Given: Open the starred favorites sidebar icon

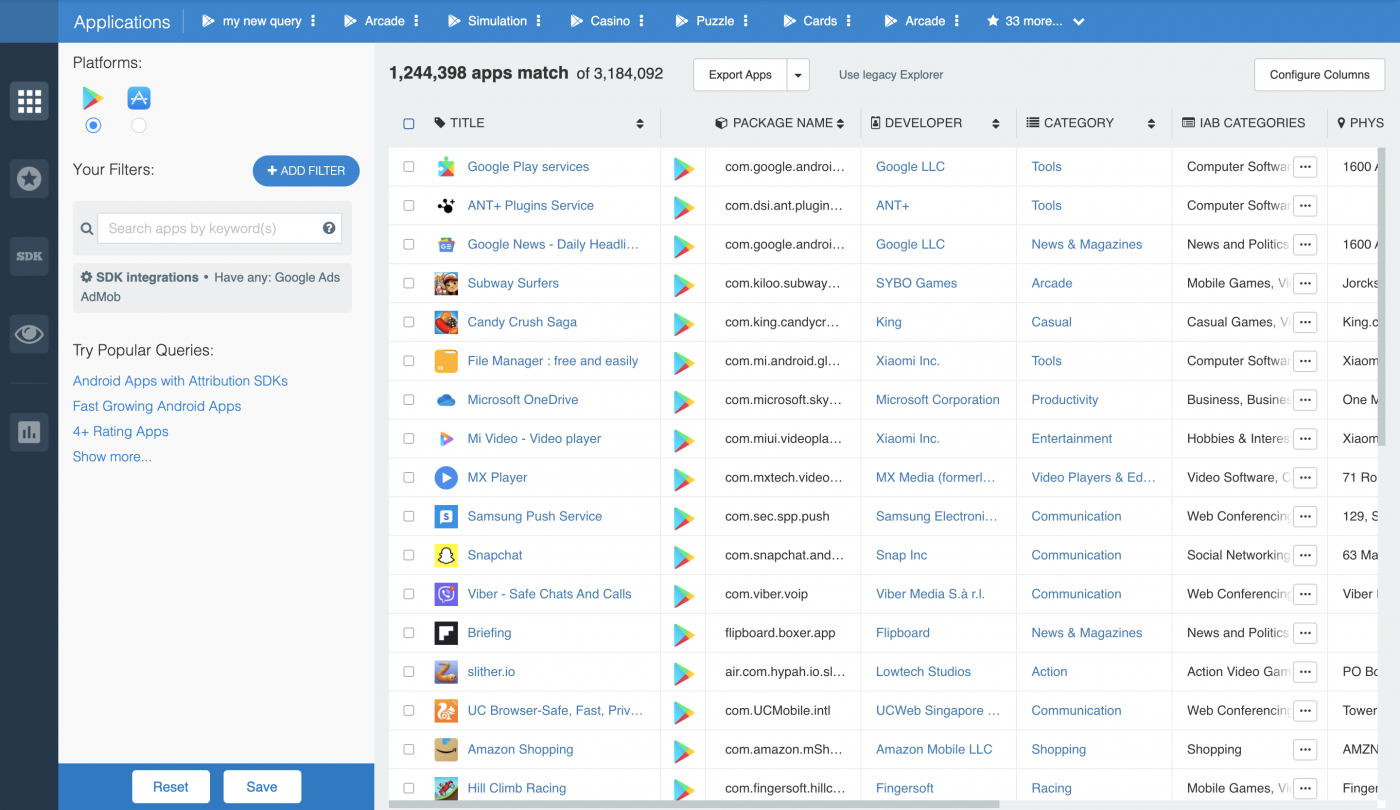Looking at the screenshot, I should pyautogui.click(x=29, y=179).
